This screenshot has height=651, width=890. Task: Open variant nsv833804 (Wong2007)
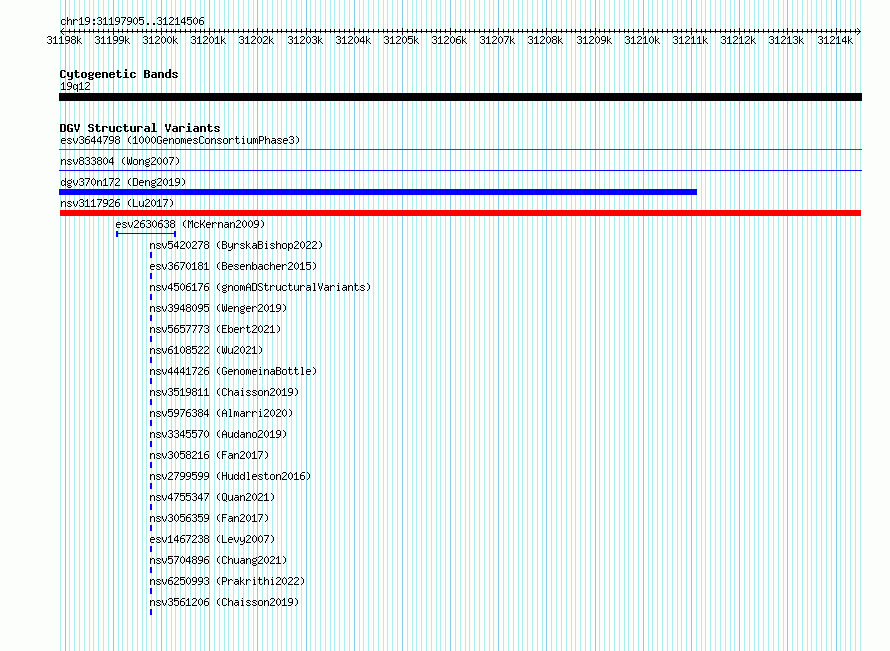120,161
